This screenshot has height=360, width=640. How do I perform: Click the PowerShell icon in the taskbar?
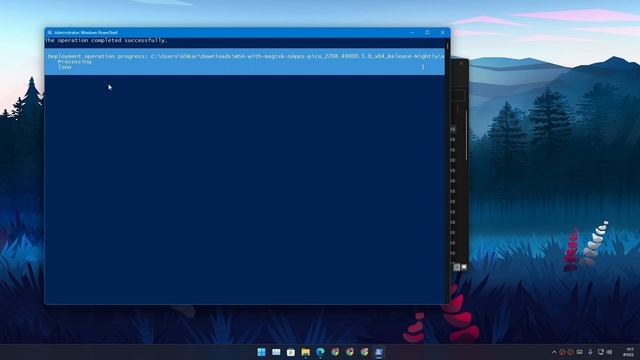tap(379, 352)
